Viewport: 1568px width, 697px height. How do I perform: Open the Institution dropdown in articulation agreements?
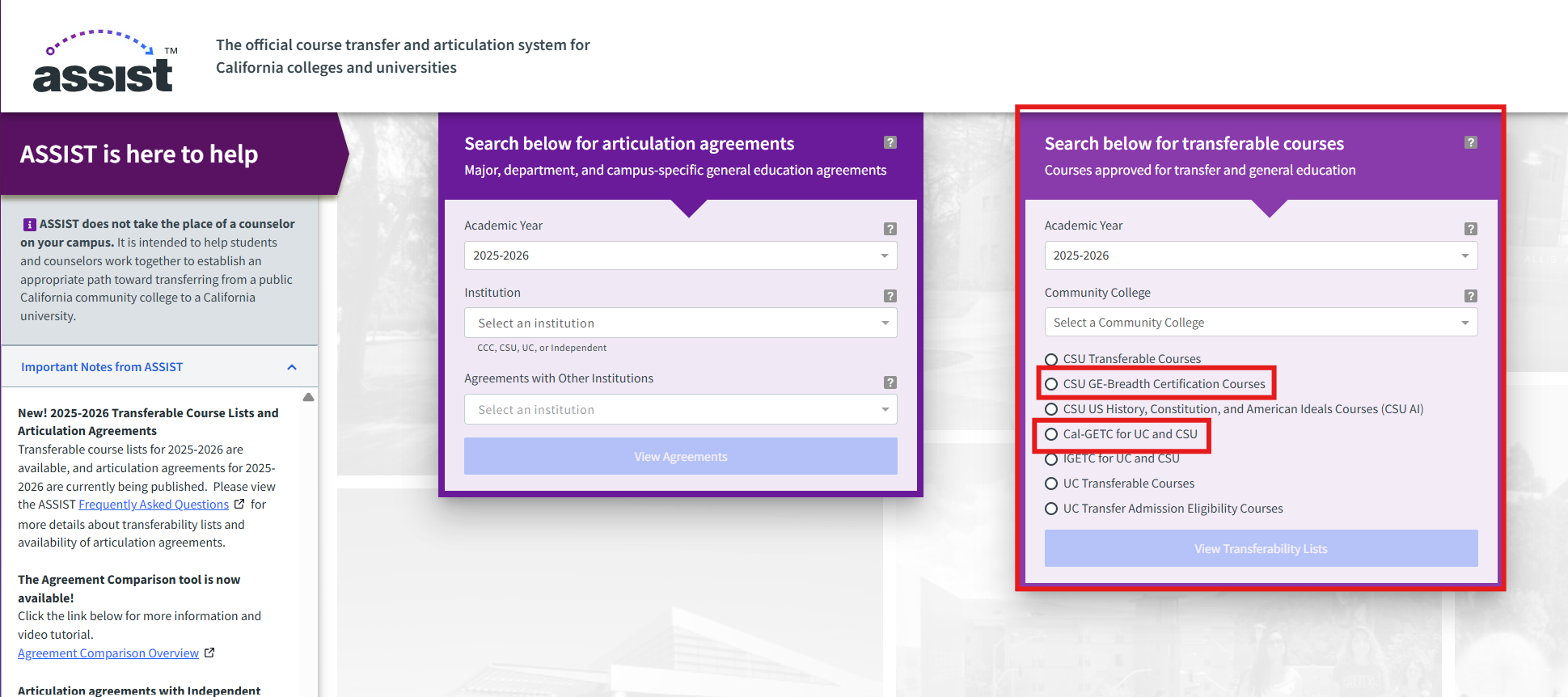[x=680, y=323]
